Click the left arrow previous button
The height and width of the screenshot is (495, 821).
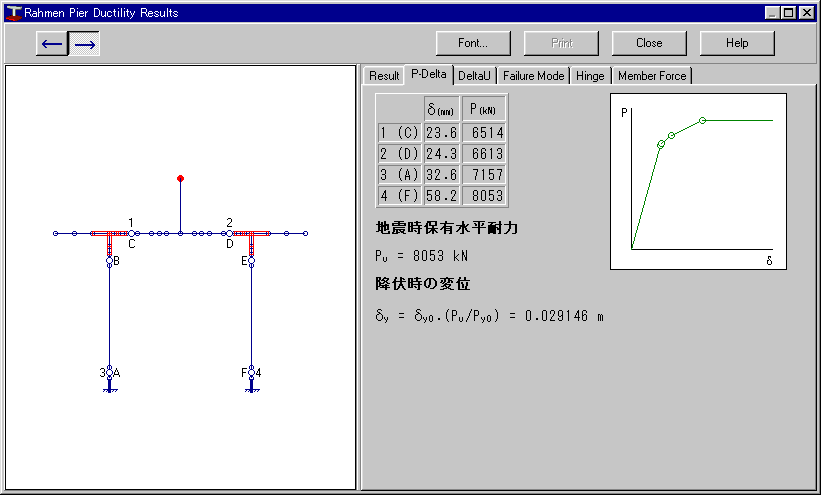coord(52,44)
